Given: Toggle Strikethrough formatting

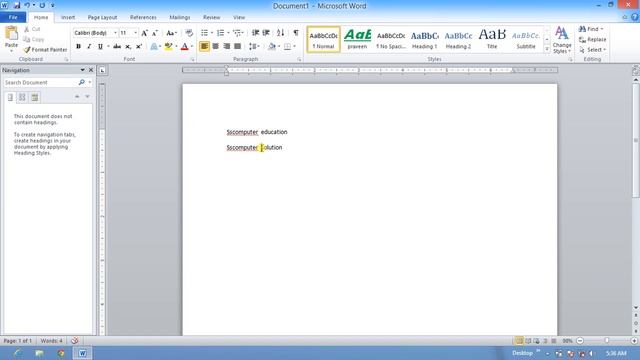Looking at the screenshot, I should point(117,47).
